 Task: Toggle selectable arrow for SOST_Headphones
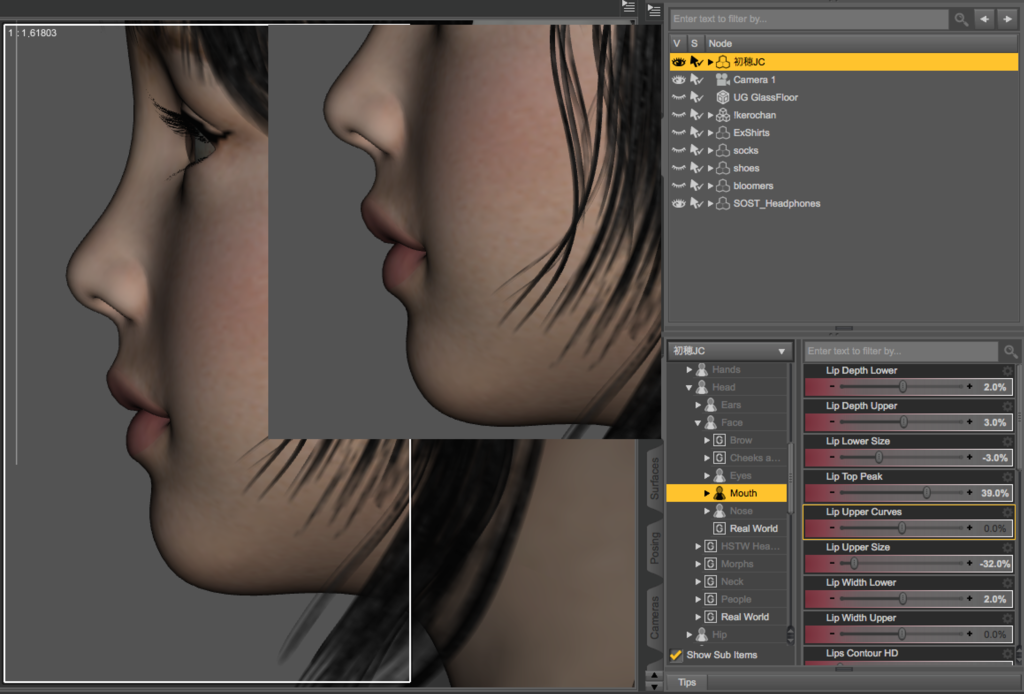(696, 204)
